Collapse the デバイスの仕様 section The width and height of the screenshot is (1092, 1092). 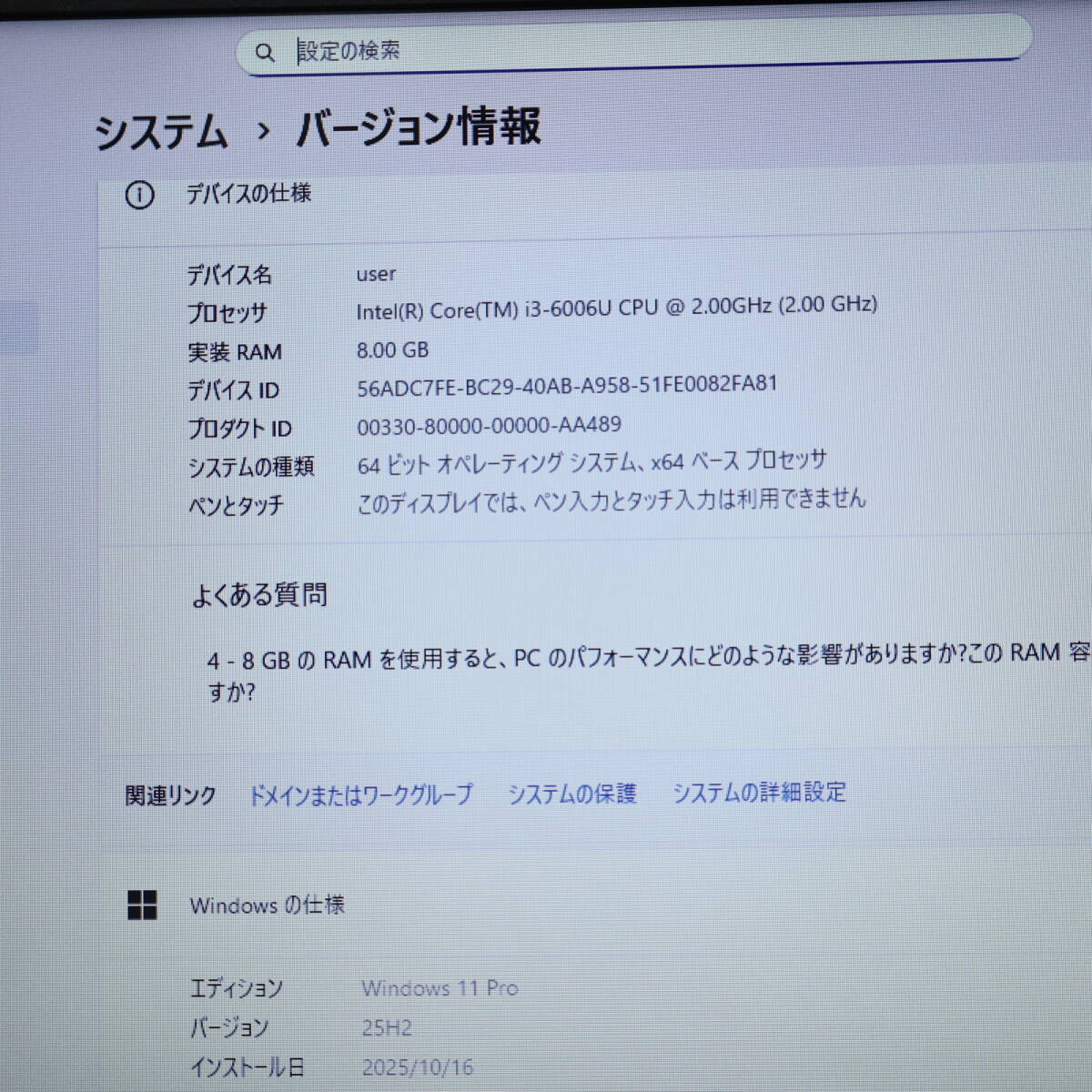[x=248, y=194]
